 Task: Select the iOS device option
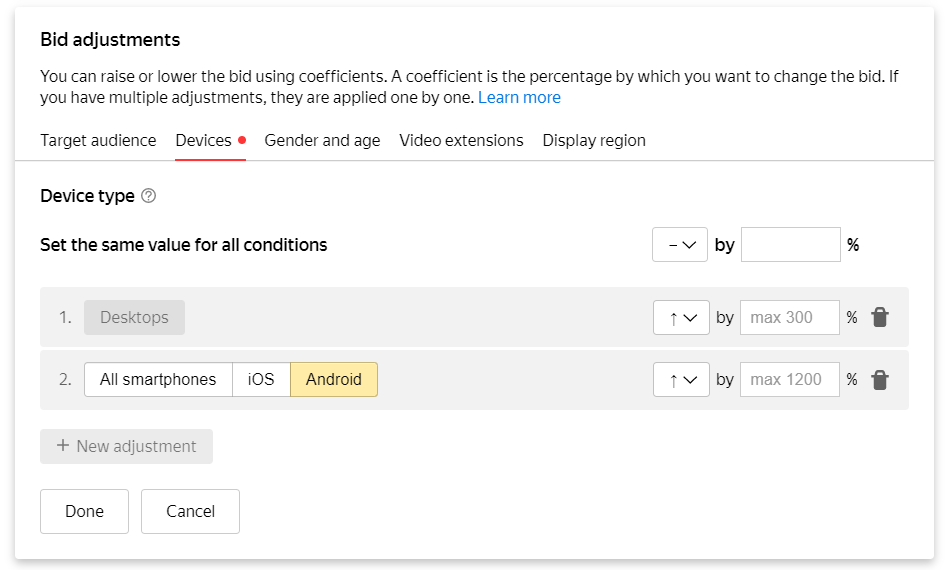click(x=261, y=380)
